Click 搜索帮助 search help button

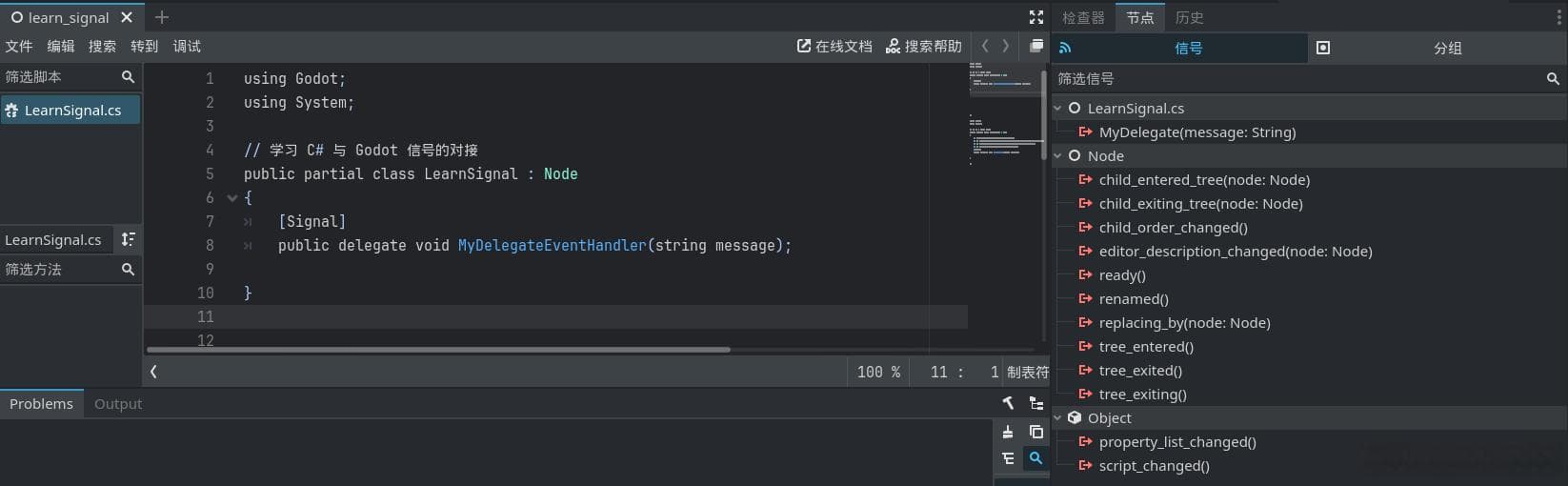coord(923,46)
